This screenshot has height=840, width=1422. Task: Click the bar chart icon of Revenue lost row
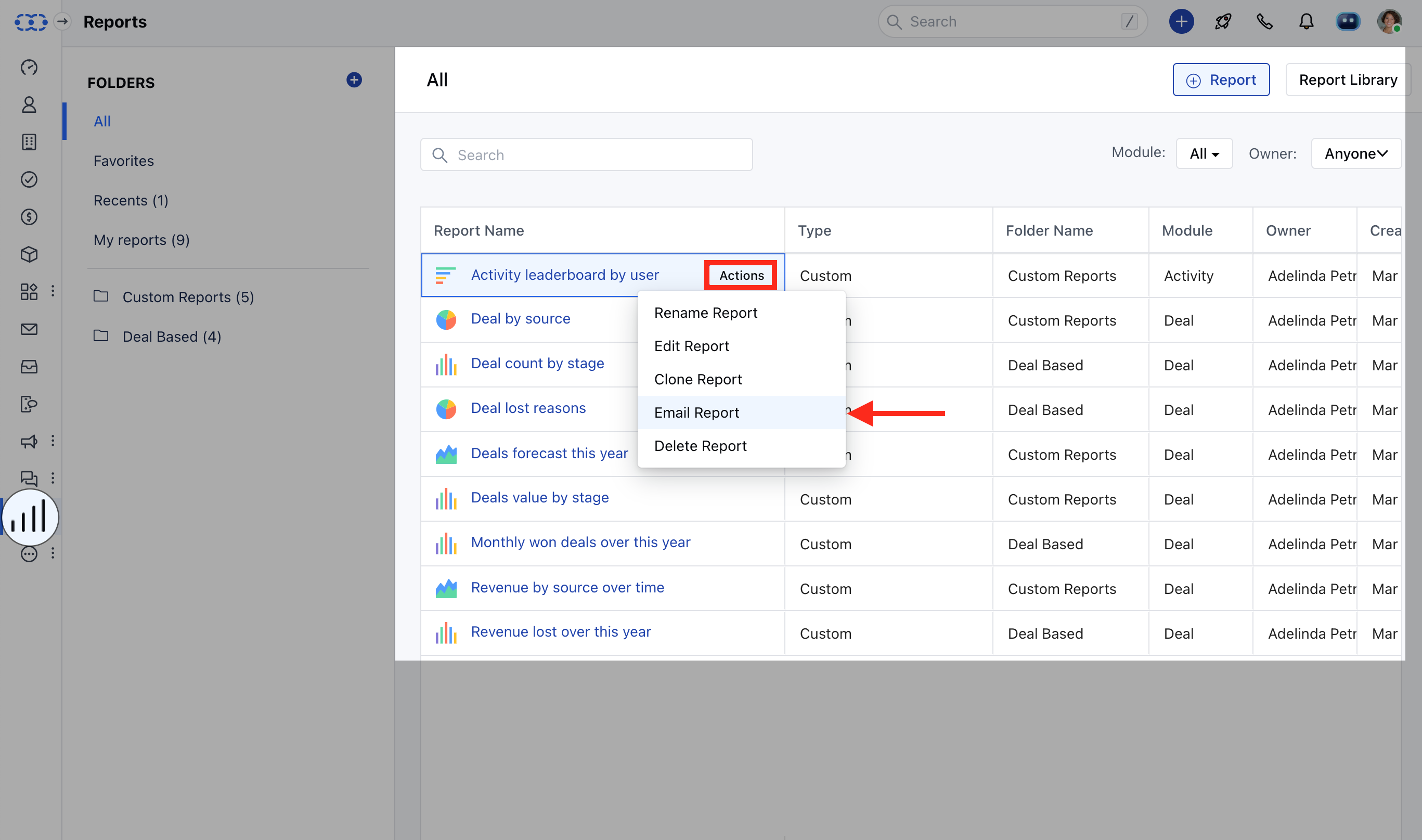point(446,633)
